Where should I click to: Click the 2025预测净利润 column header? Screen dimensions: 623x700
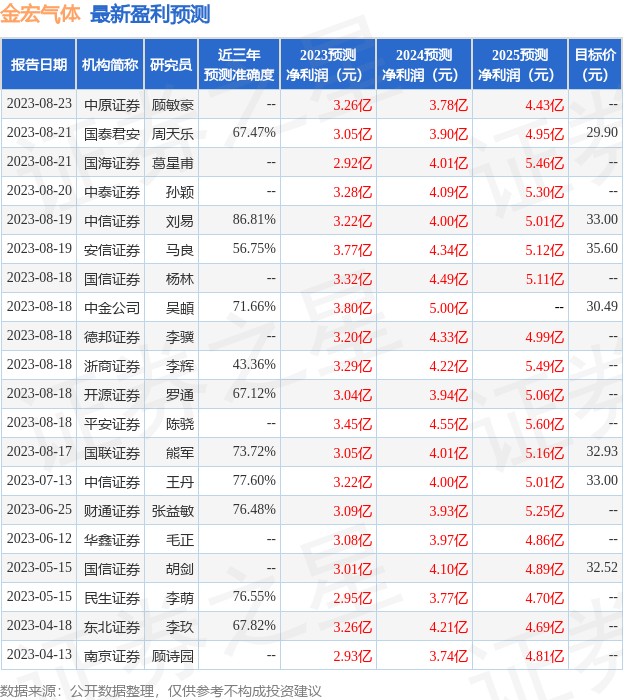pos(520,64)
